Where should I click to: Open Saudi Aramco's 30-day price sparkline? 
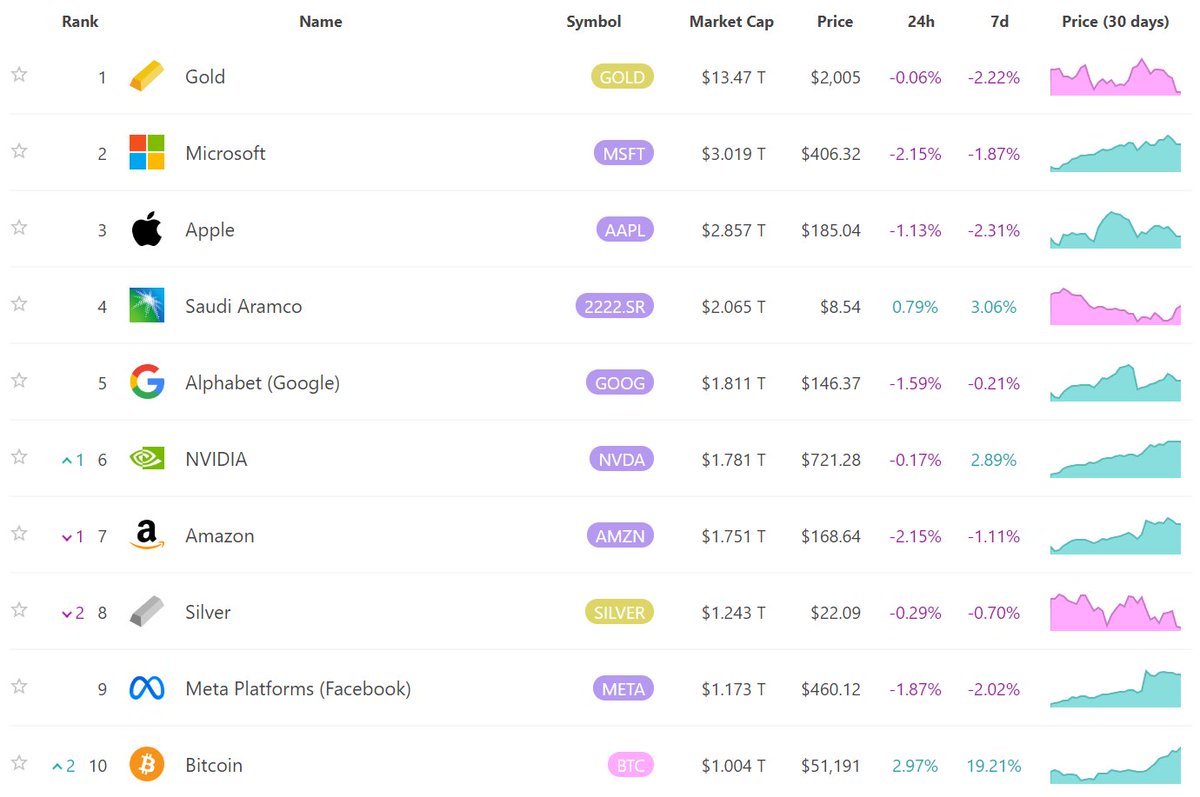pos(1115,306)
